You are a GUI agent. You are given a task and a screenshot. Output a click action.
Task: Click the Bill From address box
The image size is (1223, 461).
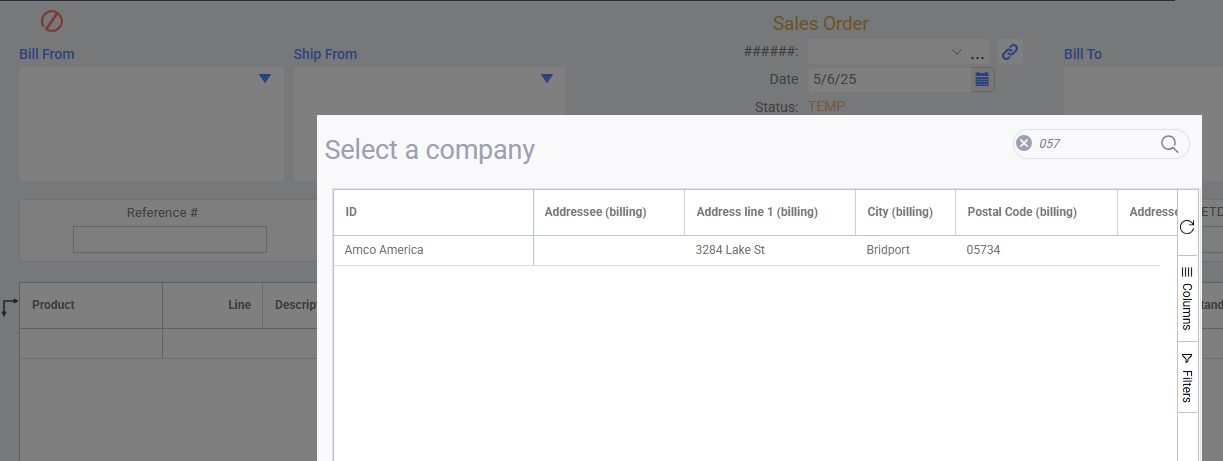[151, 124]
